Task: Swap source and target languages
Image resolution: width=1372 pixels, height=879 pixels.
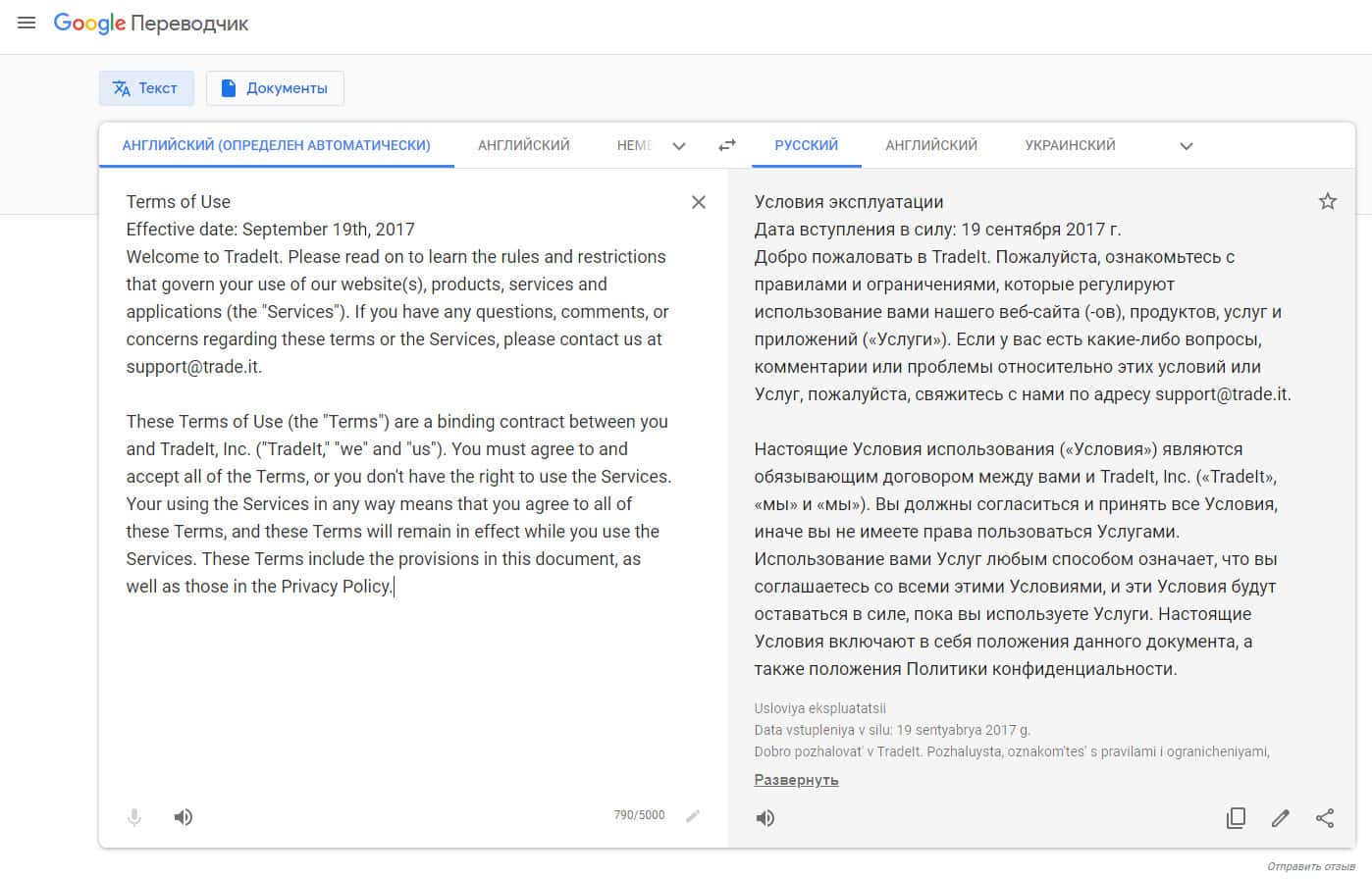Action: (727, 145)
